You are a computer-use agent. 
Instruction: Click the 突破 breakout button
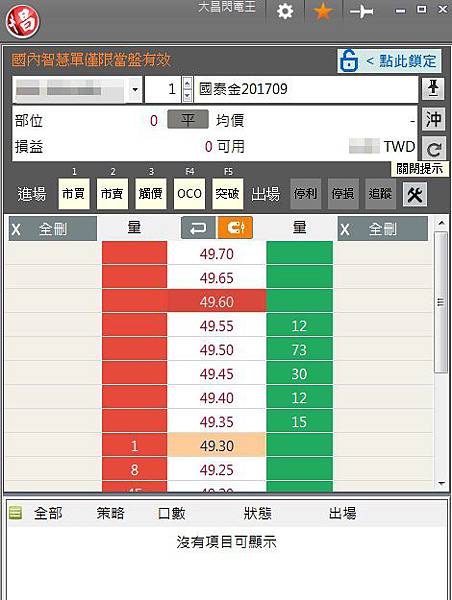pos(228,194)
